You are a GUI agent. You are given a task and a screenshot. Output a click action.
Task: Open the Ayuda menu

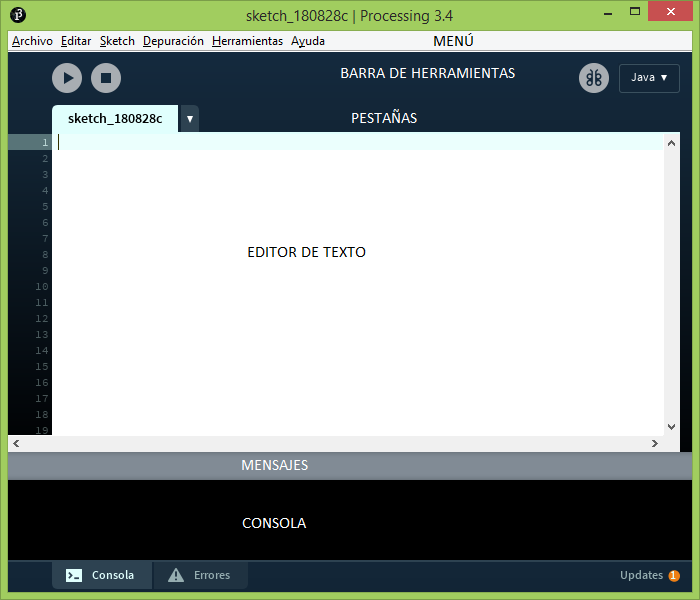pos(308,41)
